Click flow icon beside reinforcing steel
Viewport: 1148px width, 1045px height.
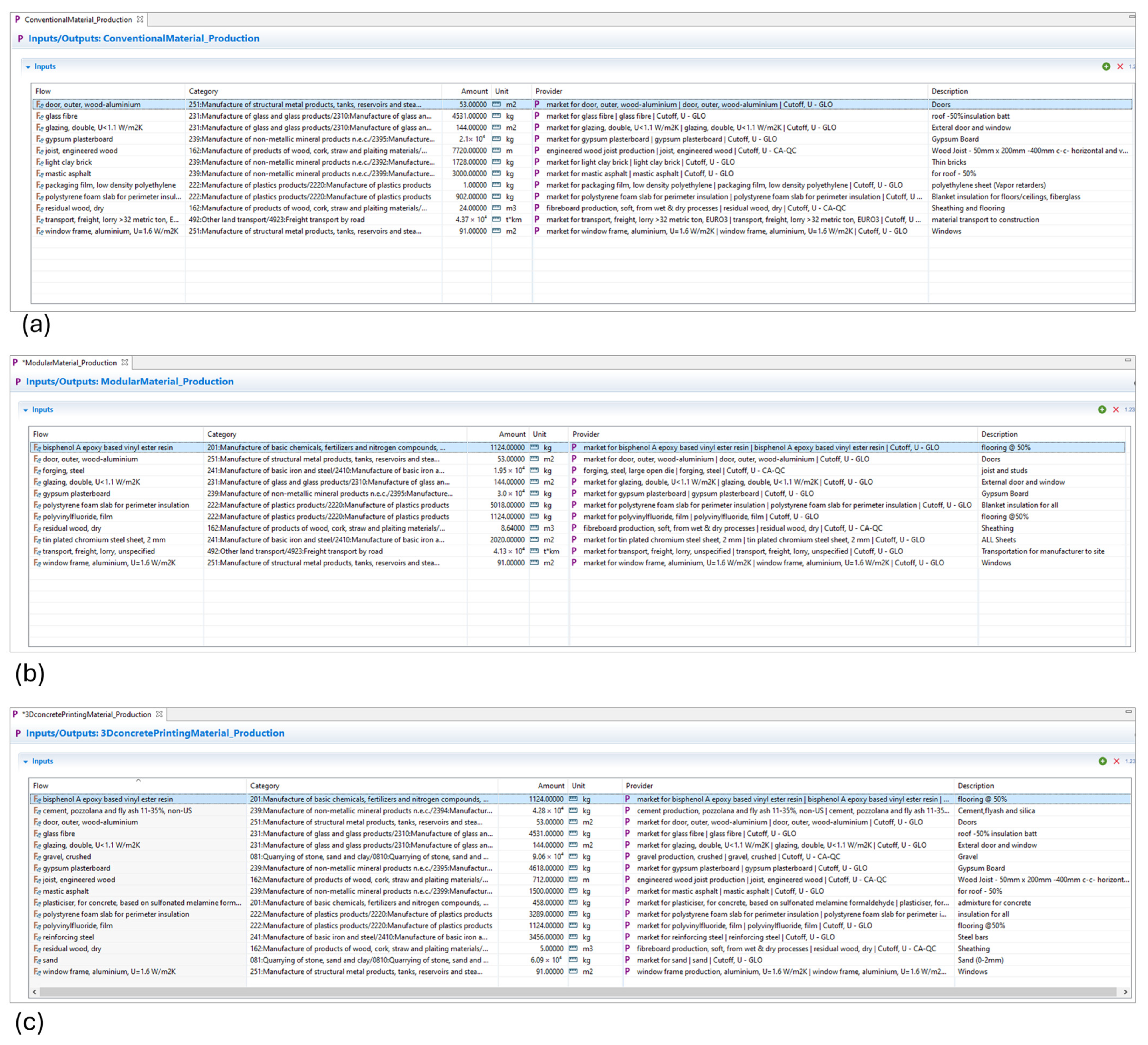37,937
